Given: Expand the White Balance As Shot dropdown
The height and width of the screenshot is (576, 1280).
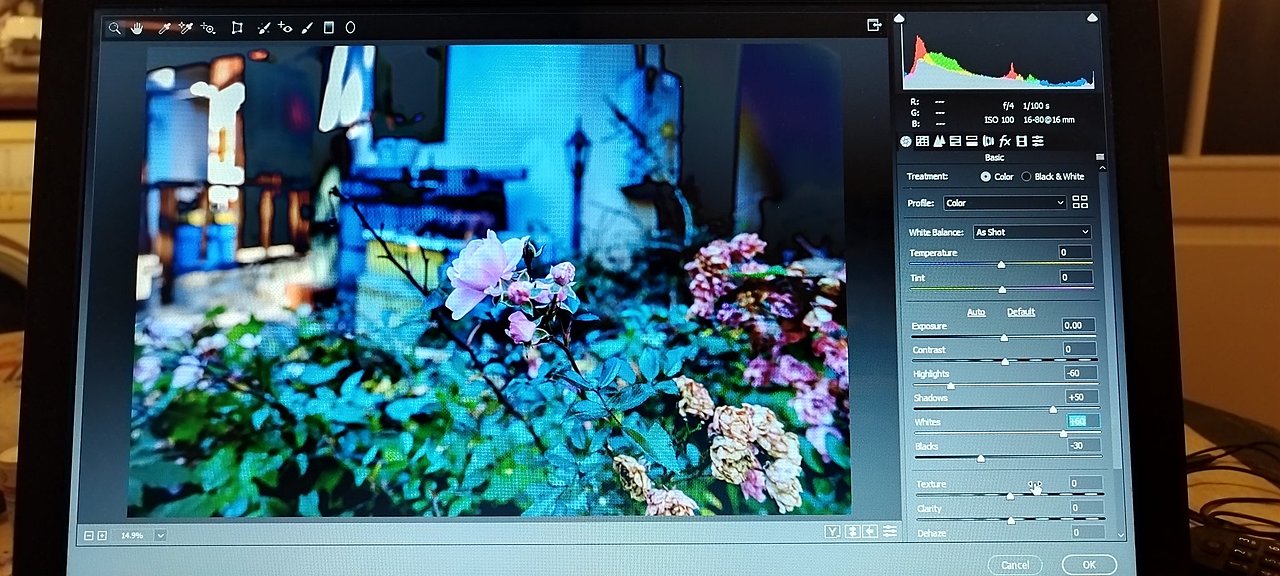Looking at the screenshot, I should tap(1032, 232).
